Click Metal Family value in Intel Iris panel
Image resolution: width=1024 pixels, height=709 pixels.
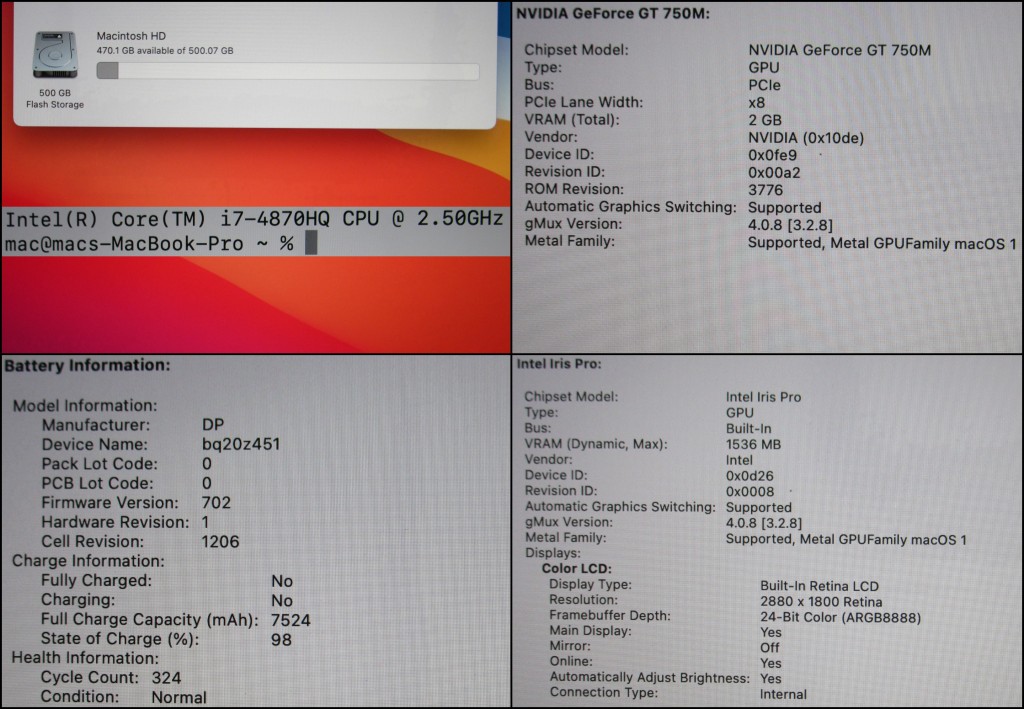pyautogui.click(x=846, y=539)
